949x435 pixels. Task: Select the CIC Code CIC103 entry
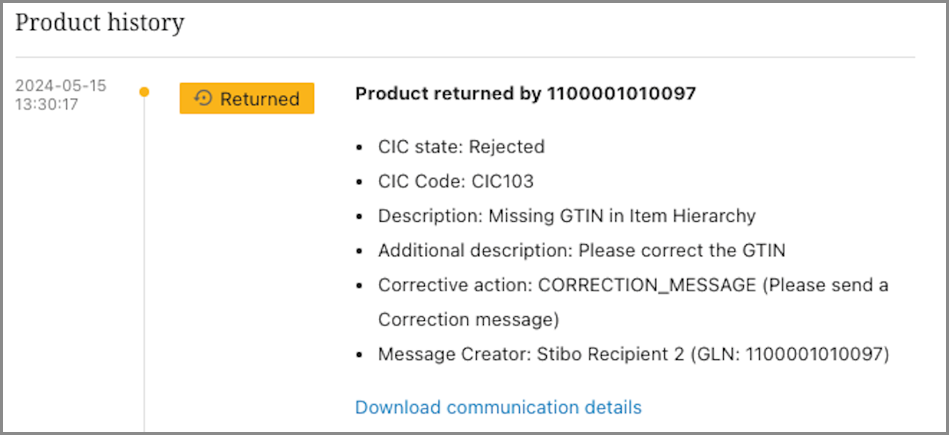(456, 181)
